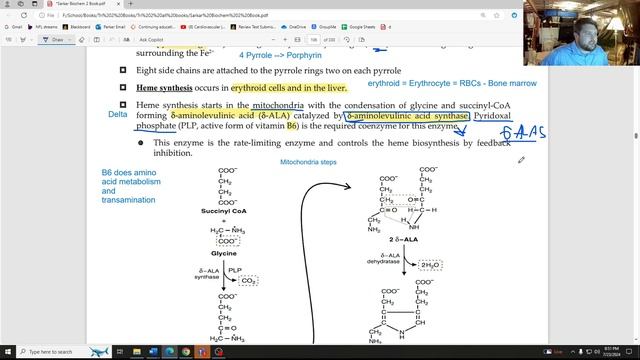
Task: Open Task View on the taskbar
Action: click(x=120, y=352)
